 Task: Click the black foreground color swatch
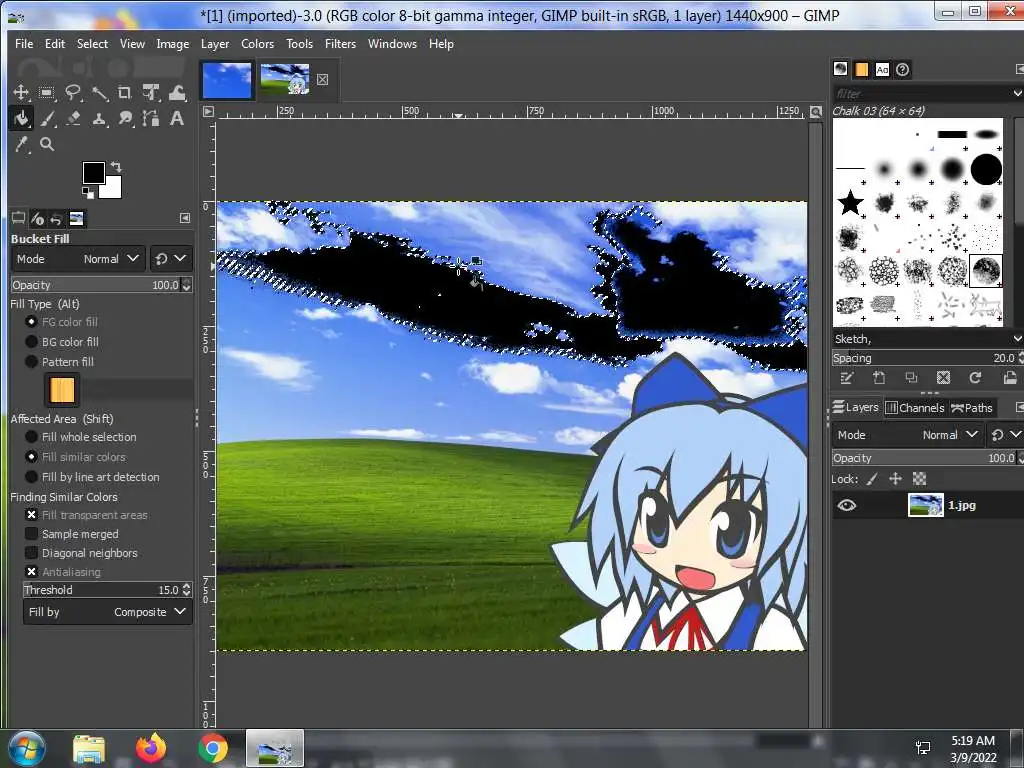(93, 173)
